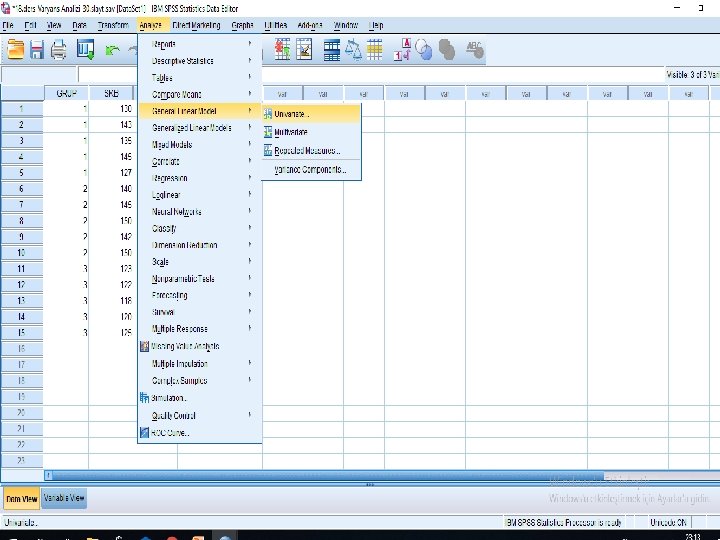Open the View menu
720x540 pixels.
point(54,25)
